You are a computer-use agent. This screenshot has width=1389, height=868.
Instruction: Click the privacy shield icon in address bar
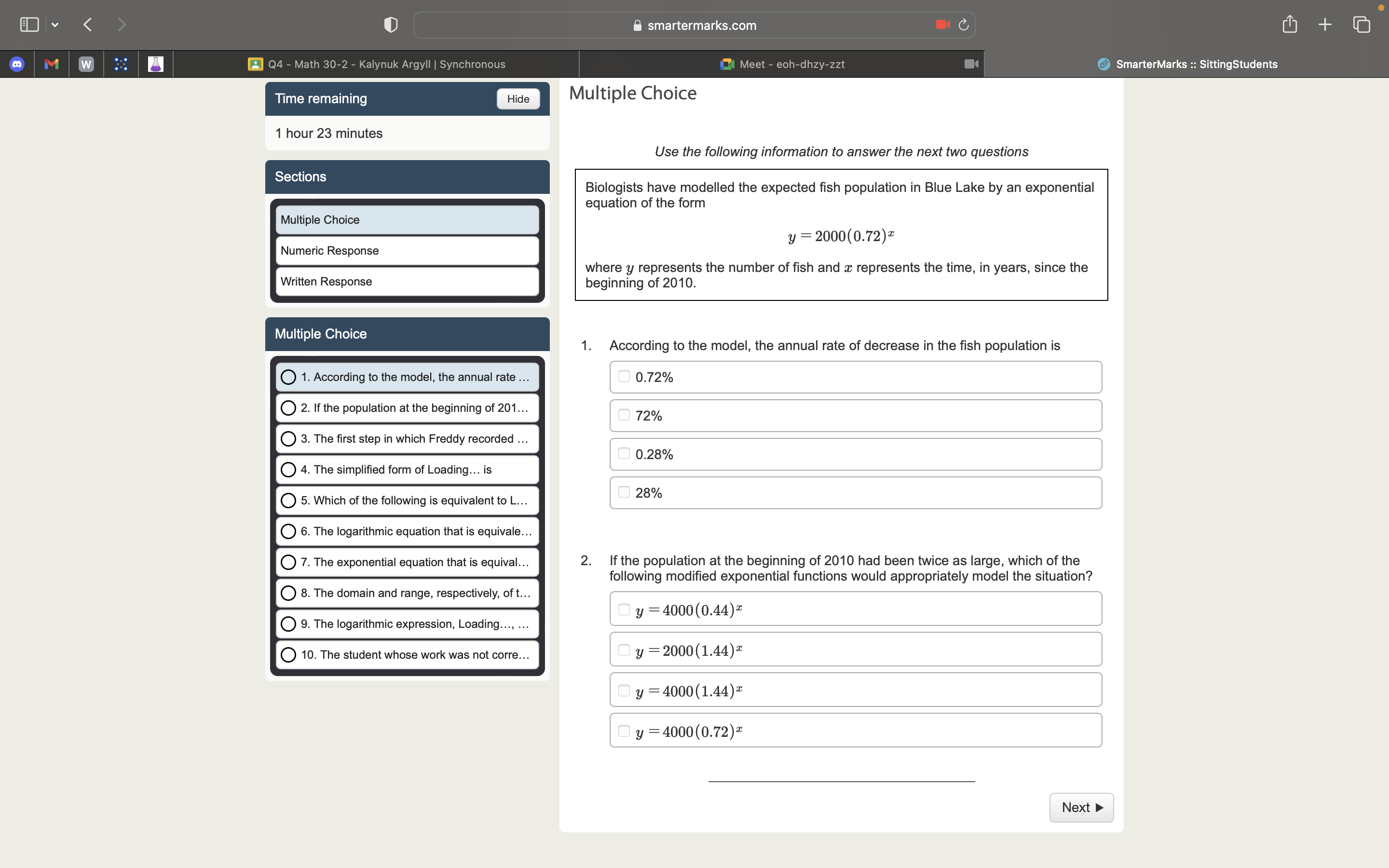click(x=390, y=24)
